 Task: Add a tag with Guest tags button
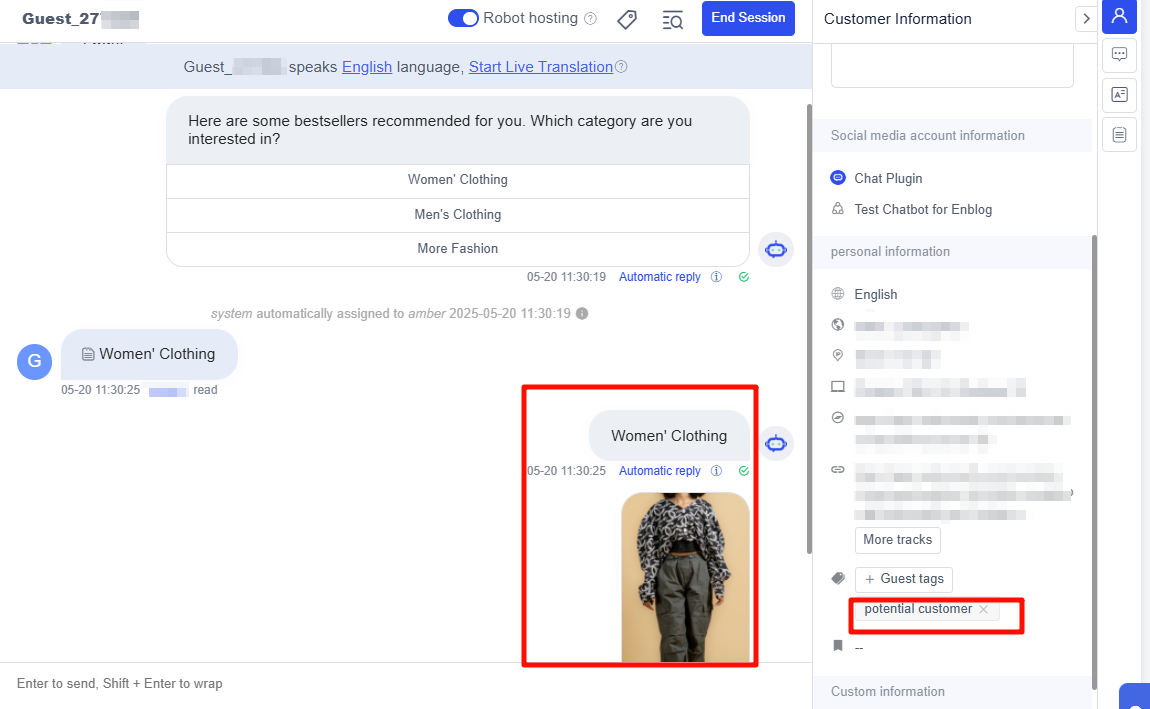pos(904,579)
